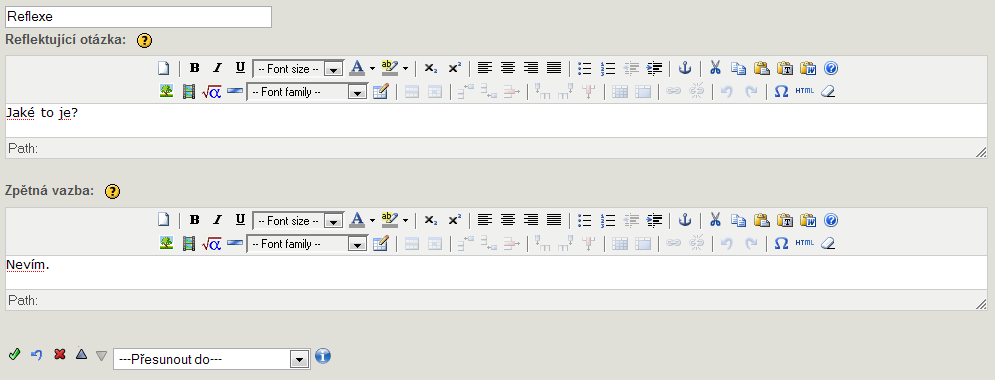Toggle Bold in Reflektující otázka editor

coord(195,68)
